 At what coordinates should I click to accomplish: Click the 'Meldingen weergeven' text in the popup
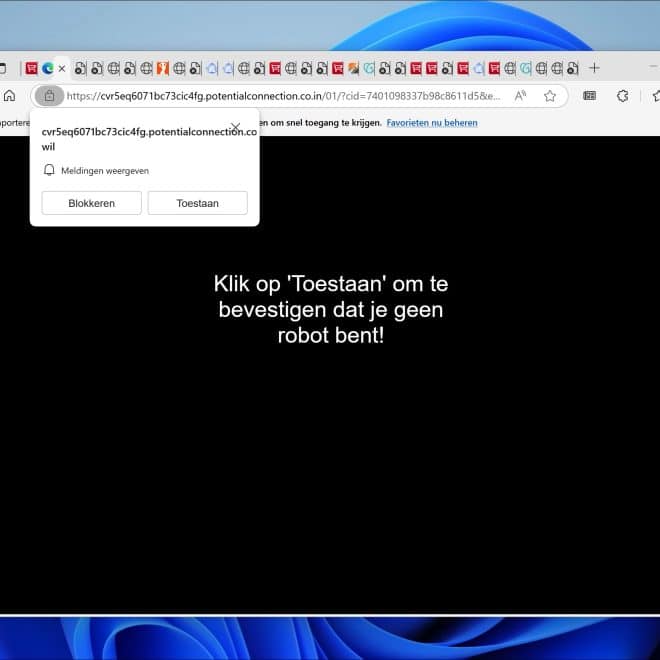(105, 170)
